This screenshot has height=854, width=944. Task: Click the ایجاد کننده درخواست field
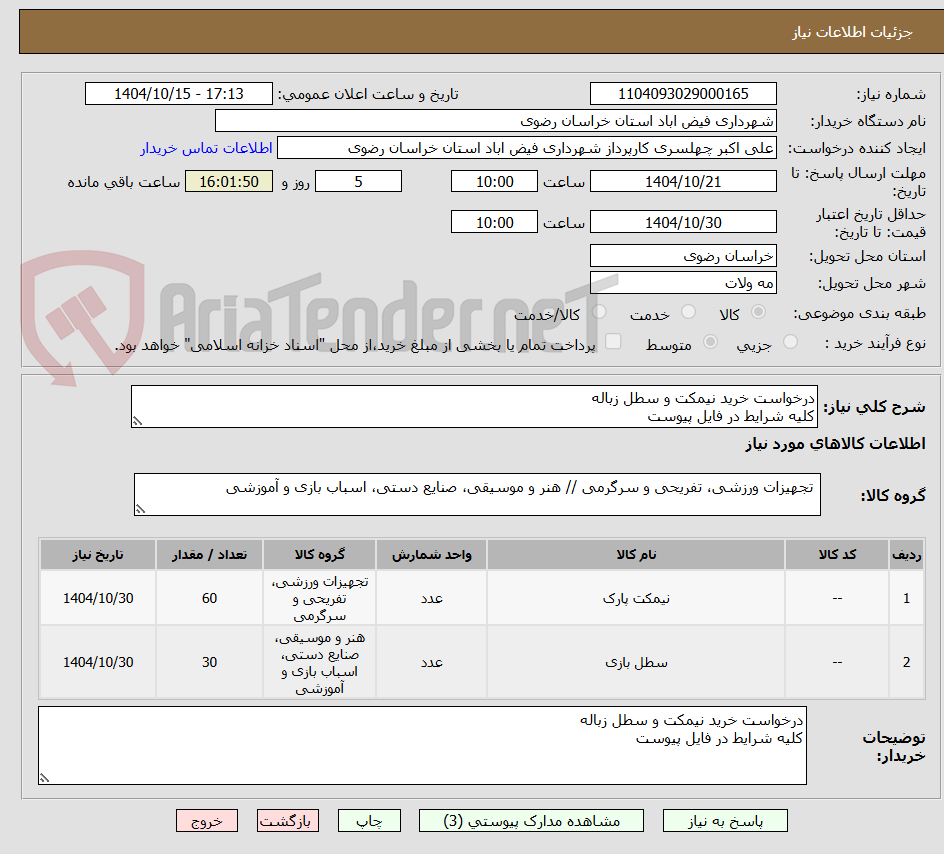tap(527, 148)
